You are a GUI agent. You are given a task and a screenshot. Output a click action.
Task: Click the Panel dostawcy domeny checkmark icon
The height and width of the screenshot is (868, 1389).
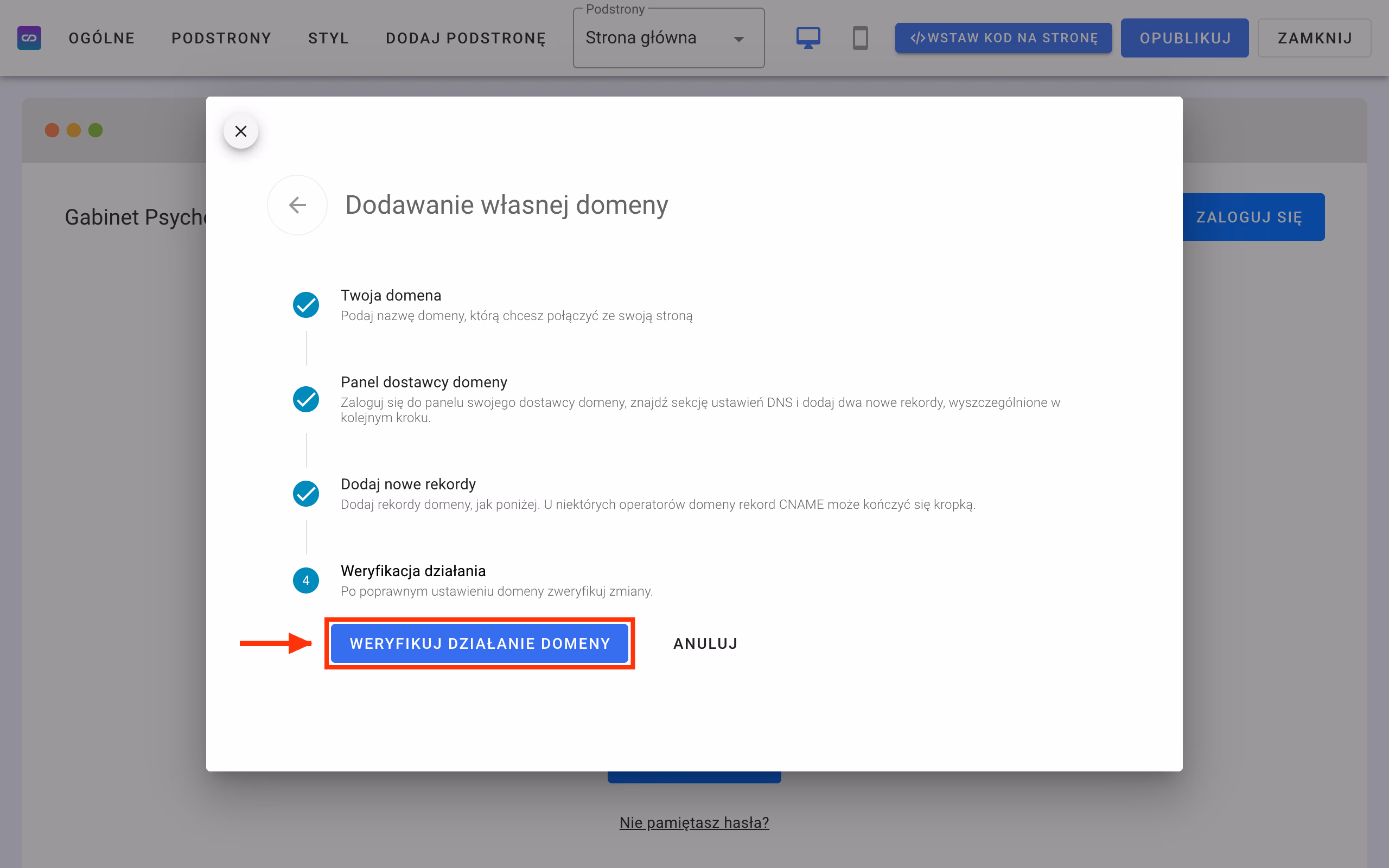pos(306,399)
